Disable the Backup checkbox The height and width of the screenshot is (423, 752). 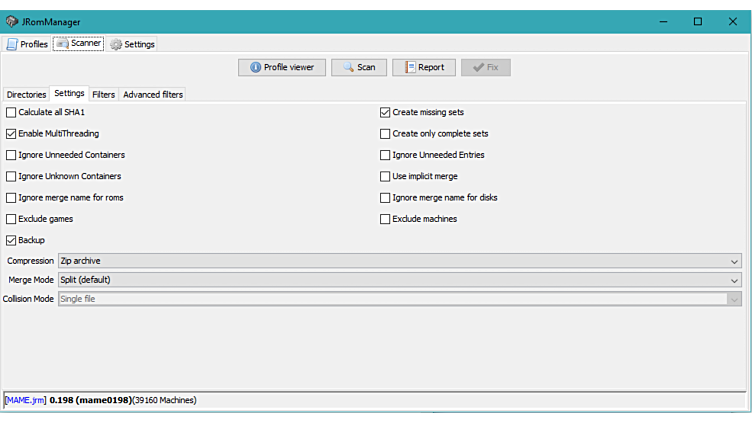click(11, 241)
